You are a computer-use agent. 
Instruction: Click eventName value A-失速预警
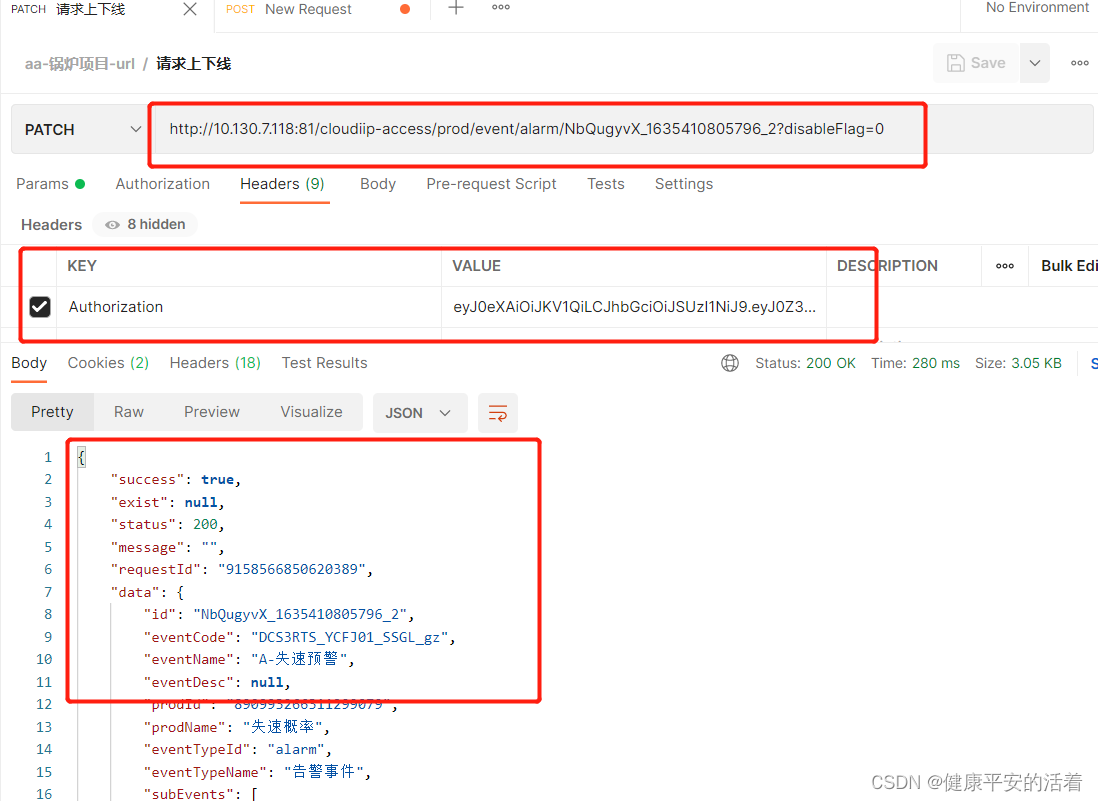tap(298, 659)
